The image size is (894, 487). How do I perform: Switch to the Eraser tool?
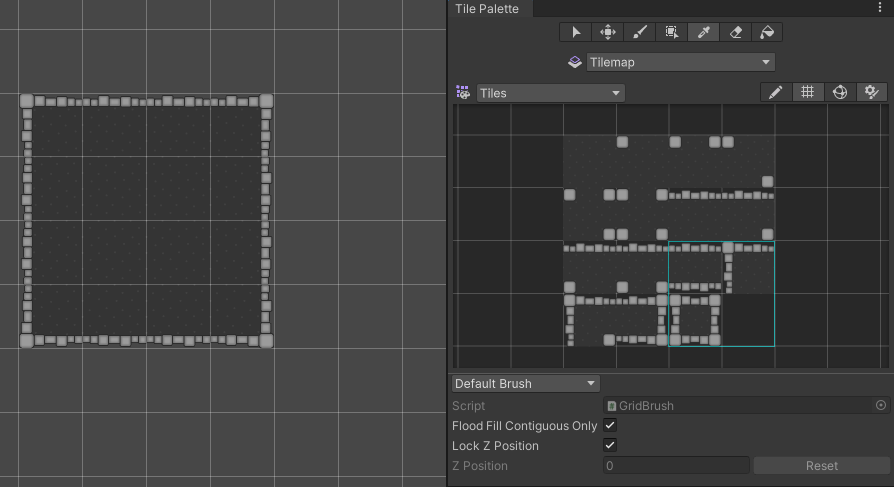coord(735,32)
